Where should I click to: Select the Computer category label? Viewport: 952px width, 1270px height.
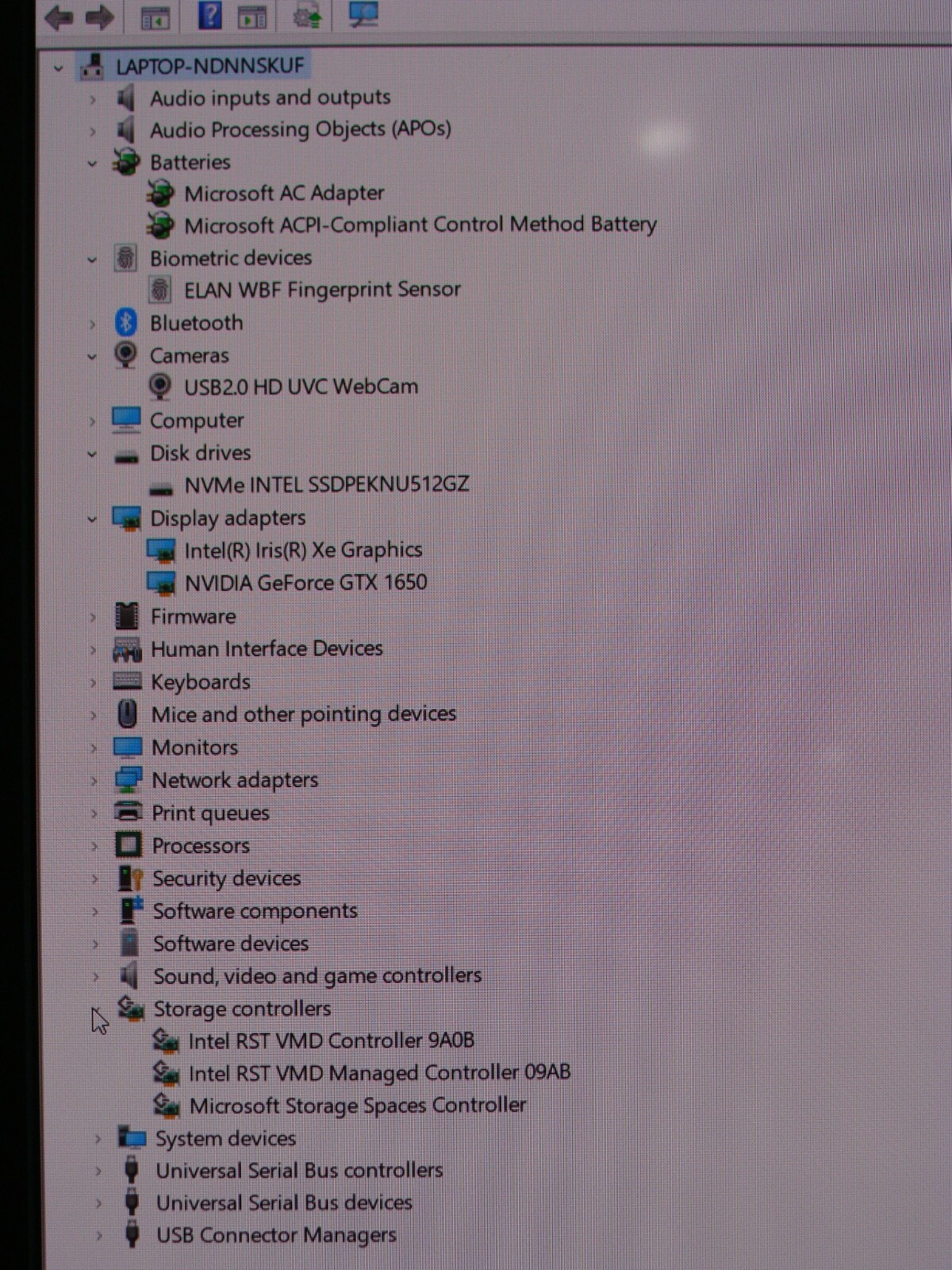click(x=197, y=420)
